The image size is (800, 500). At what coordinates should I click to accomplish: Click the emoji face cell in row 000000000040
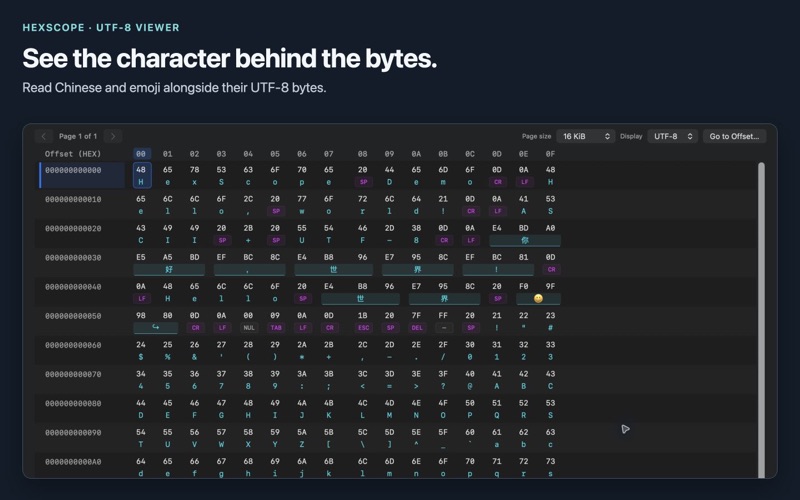click(x=538, y=298)
